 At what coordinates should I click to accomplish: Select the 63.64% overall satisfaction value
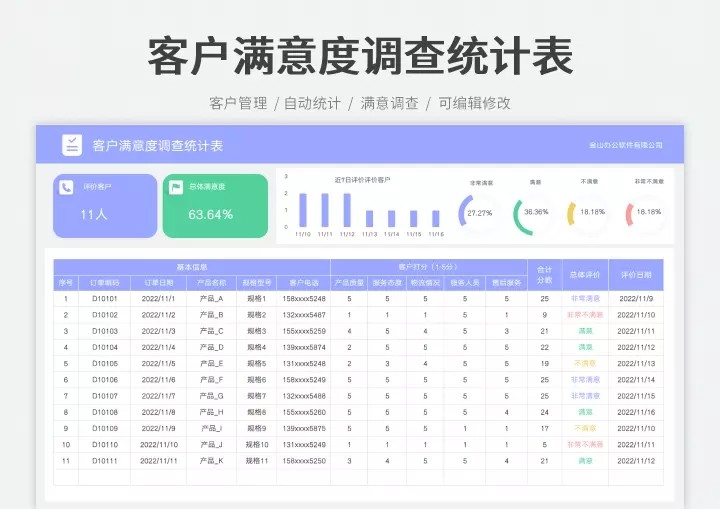click(x=211, y=215)
